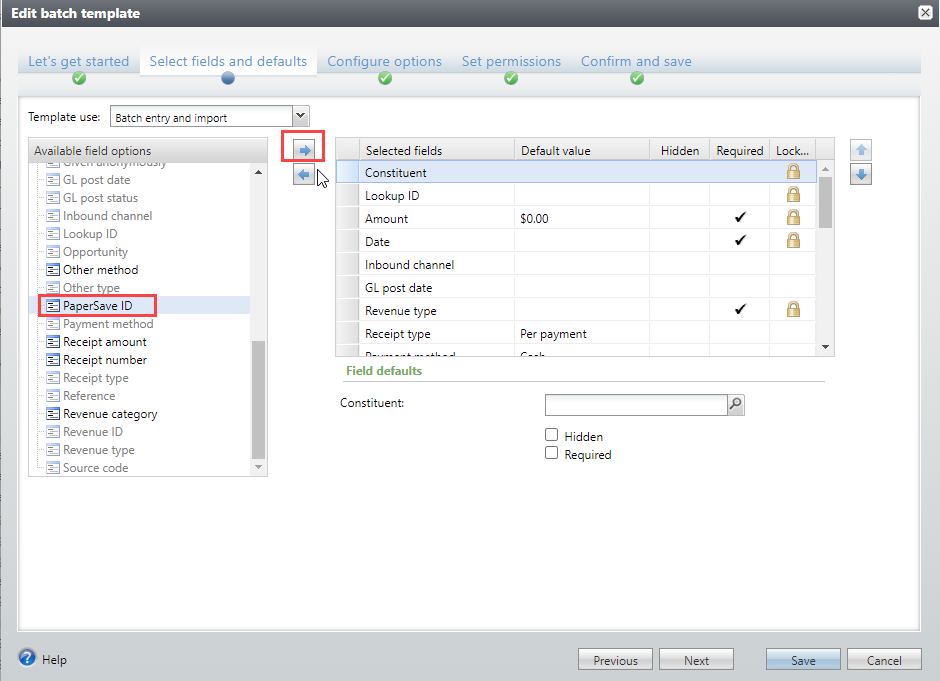Enable the Hidden checkbox

[551, 435]
